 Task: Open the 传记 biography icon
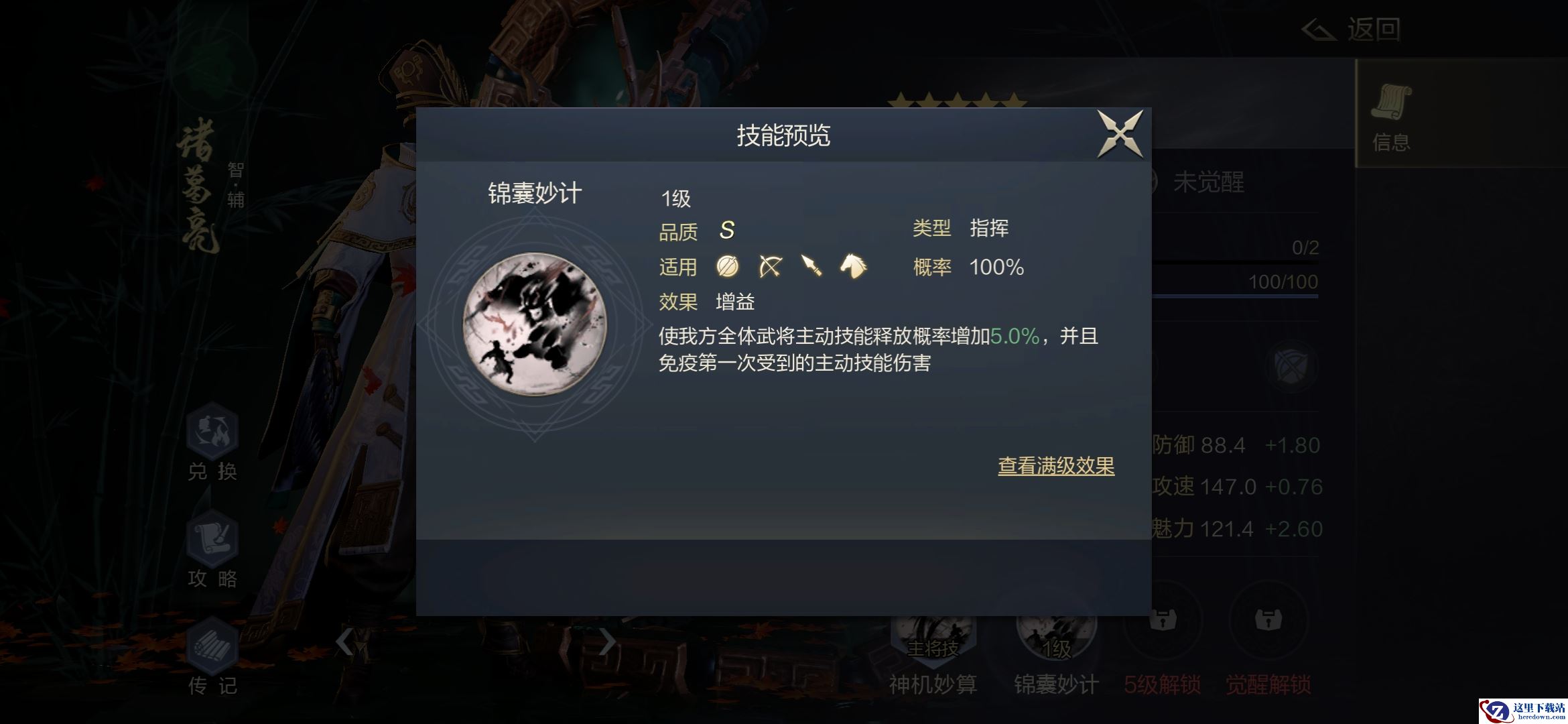click(212, 656)
